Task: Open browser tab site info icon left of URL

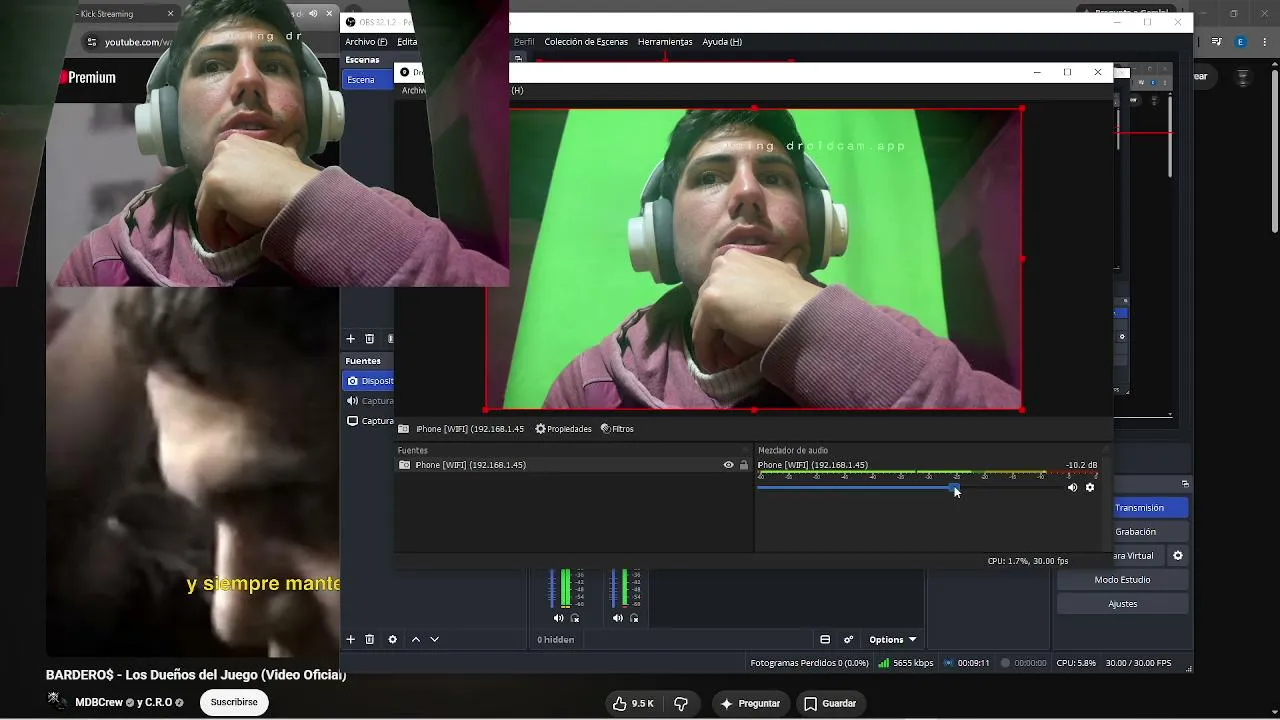Action: [92, 42]
